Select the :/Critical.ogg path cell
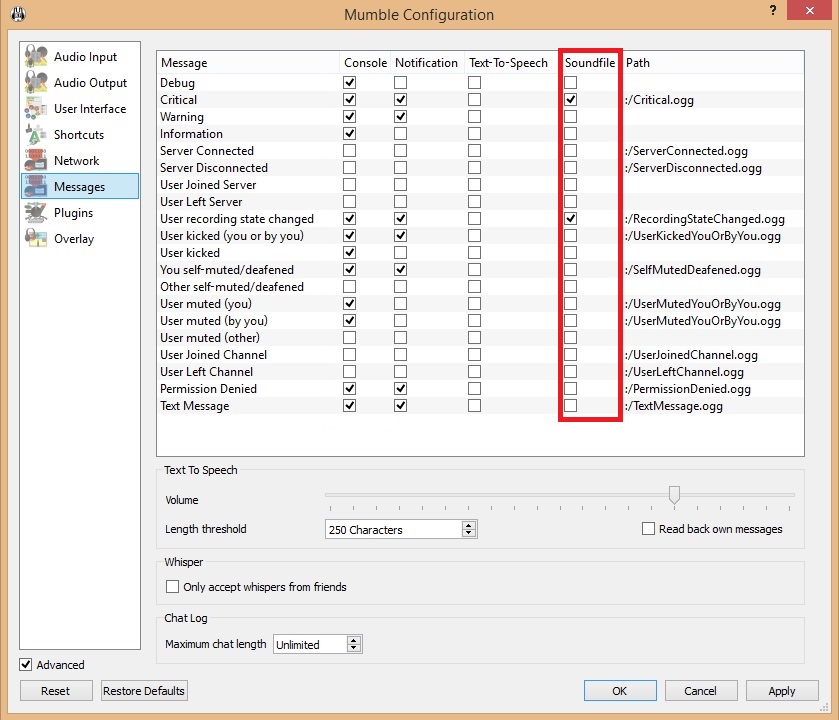The image size is (839, 720). [659, 100]
